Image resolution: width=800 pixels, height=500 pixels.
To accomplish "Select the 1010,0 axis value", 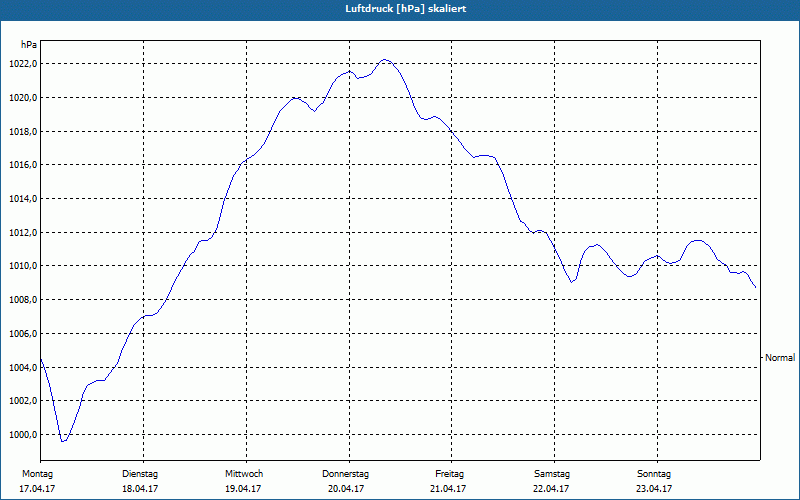I will [x=23, y=266].
